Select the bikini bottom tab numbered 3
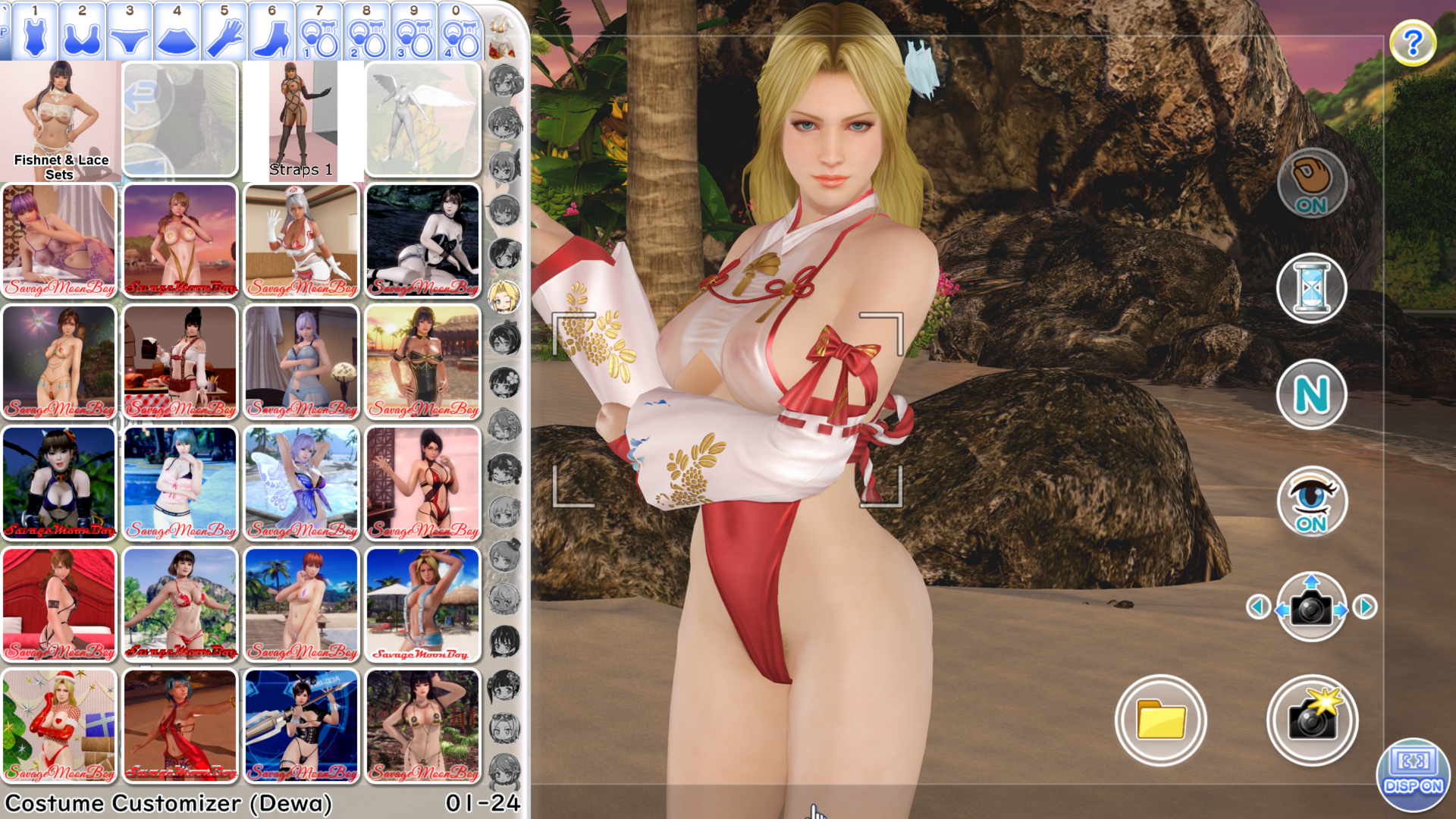This screenshot has height=819, width=1456. click(x=130, y=32)
